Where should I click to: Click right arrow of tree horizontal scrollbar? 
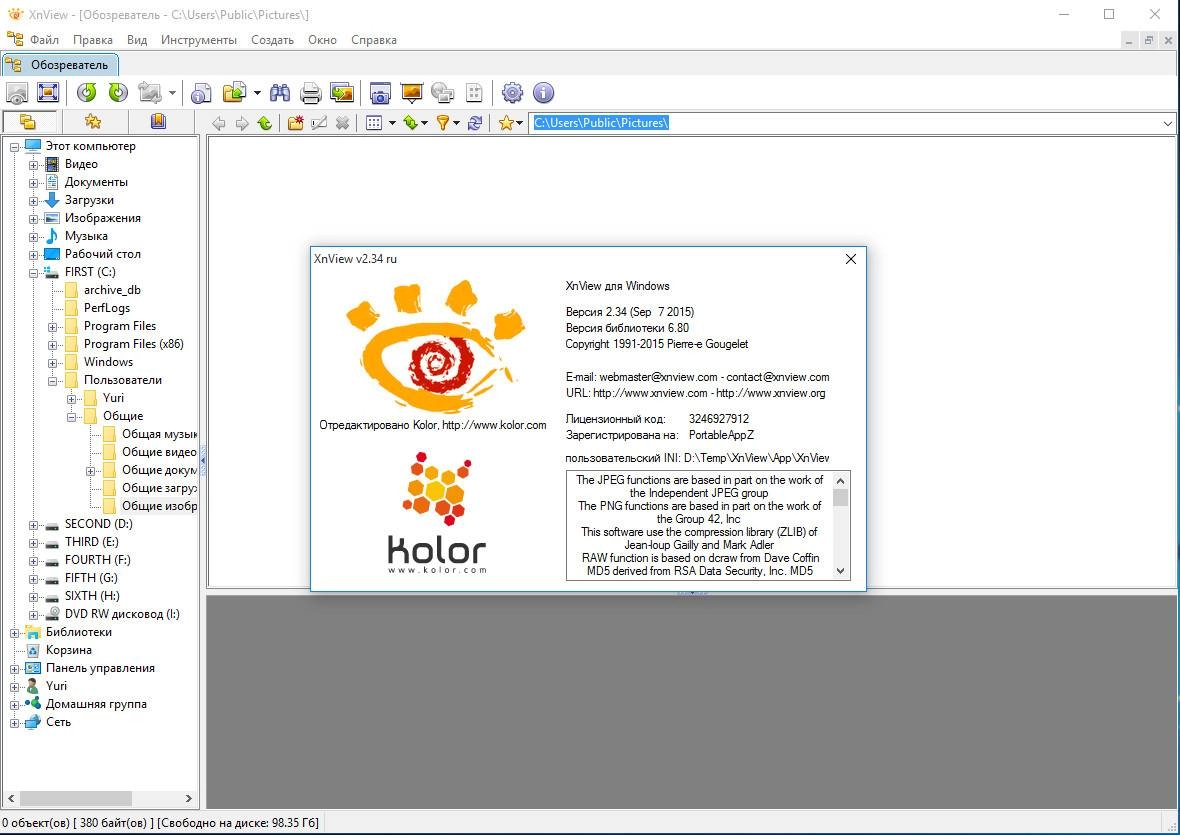188,798
